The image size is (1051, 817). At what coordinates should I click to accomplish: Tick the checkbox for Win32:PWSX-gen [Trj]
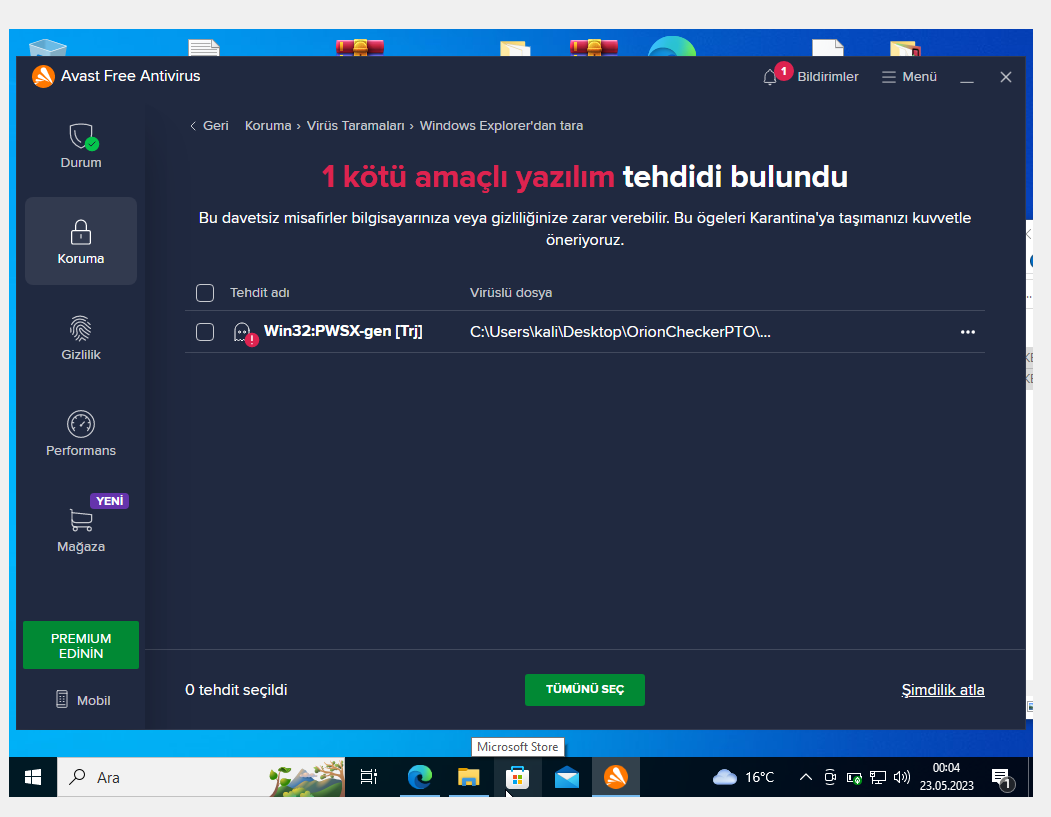pyautogui.click(x=204, y=332)
